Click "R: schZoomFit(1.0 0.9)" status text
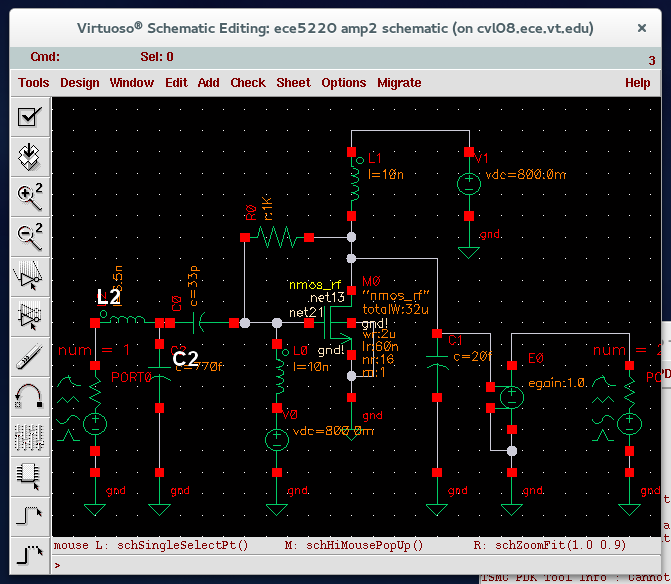Image resolution: width=671 pixels, height=584 pixels. click(549, 545)
